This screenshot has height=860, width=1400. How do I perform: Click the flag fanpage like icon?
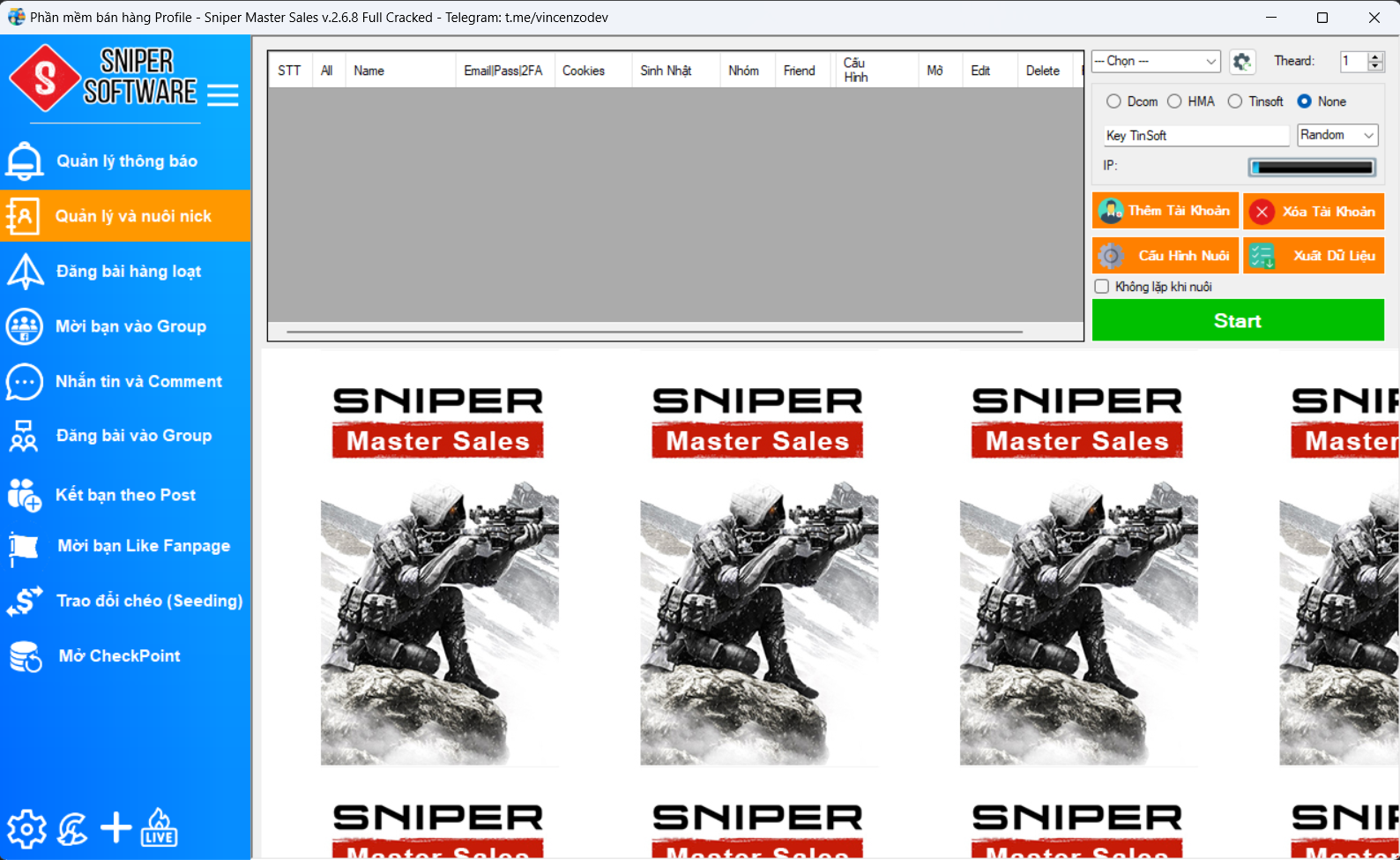[24, 547]
